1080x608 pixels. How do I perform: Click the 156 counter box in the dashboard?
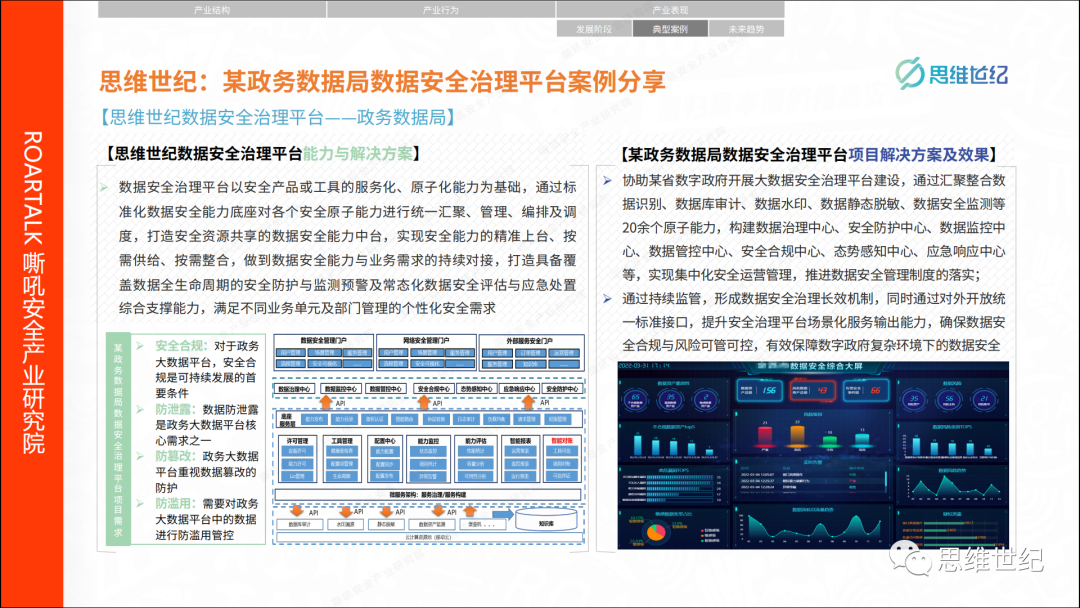(760, 390)
